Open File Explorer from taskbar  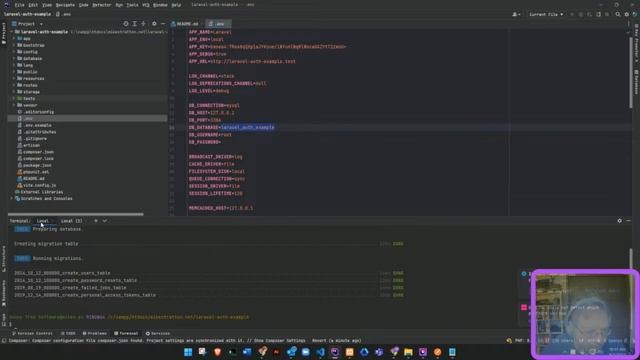click(x=408, y=352)
